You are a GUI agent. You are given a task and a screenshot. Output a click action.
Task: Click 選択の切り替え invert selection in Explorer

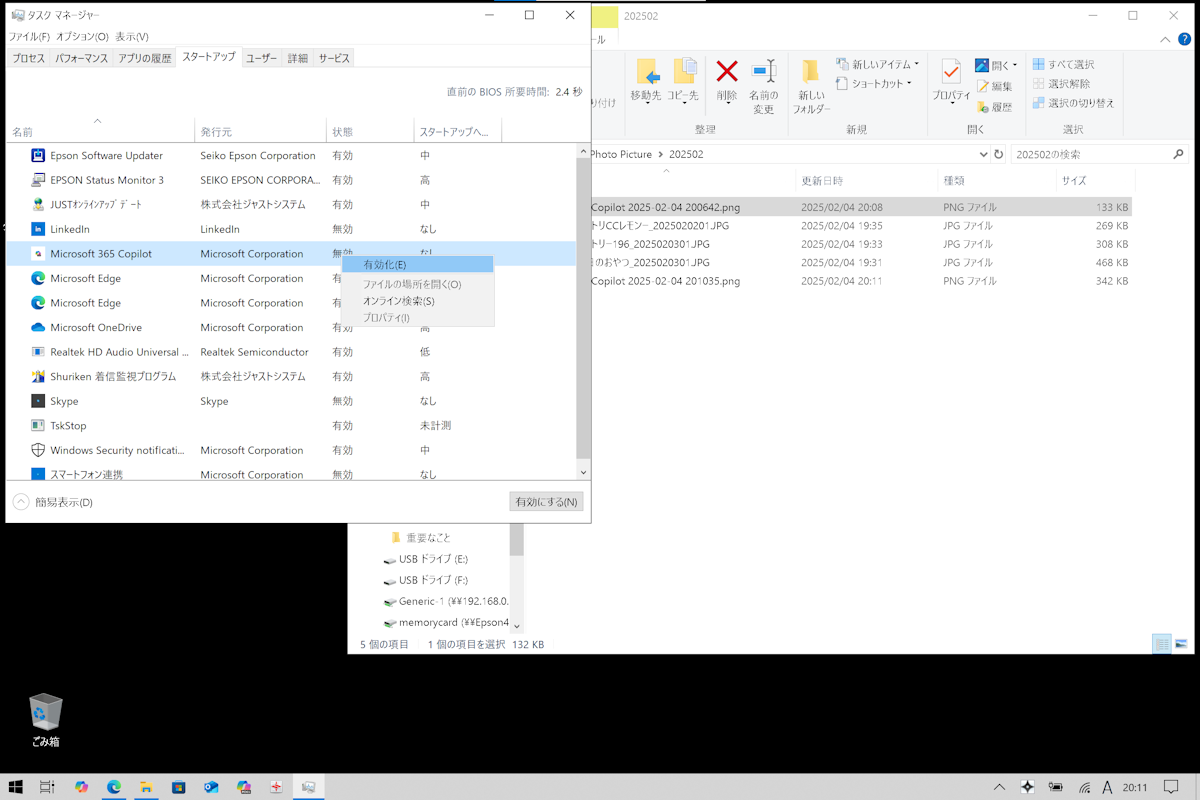point(1073,103)
